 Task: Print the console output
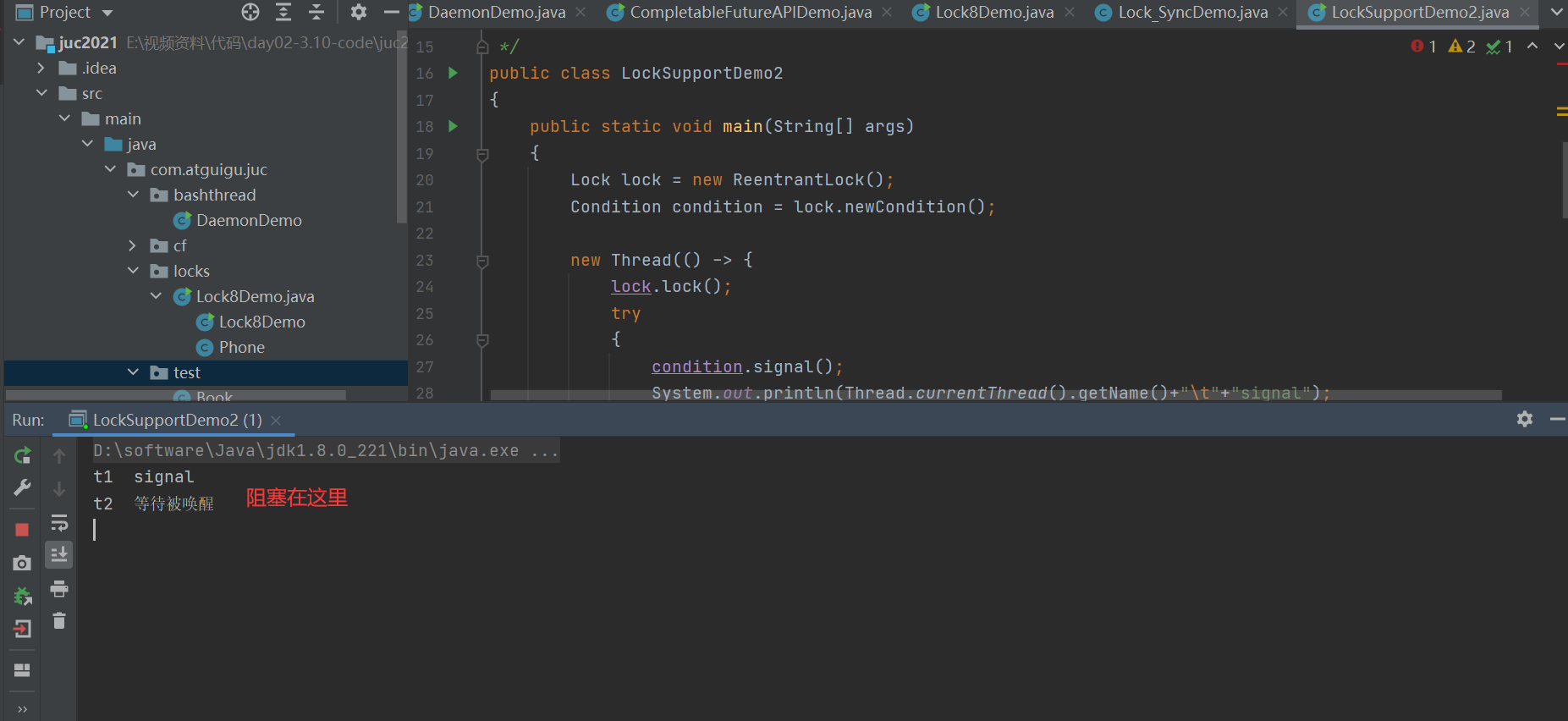(59, 588)
